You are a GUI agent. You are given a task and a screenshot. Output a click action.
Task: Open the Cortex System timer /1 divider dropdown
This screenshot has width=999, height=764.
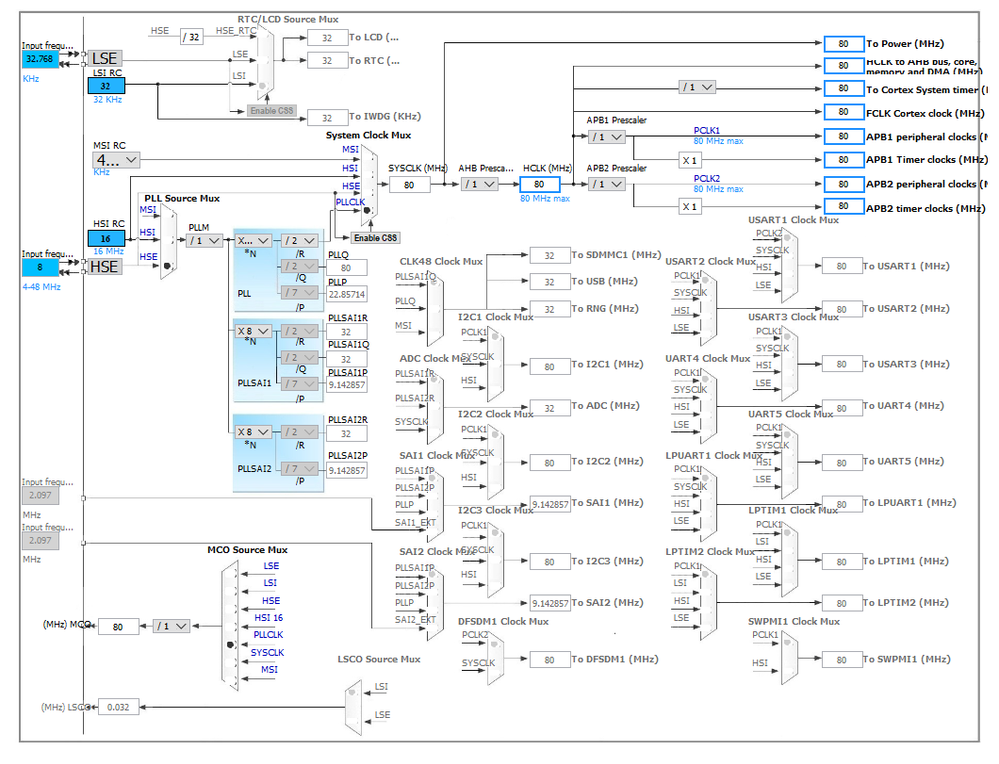click(x=698, y=87)
